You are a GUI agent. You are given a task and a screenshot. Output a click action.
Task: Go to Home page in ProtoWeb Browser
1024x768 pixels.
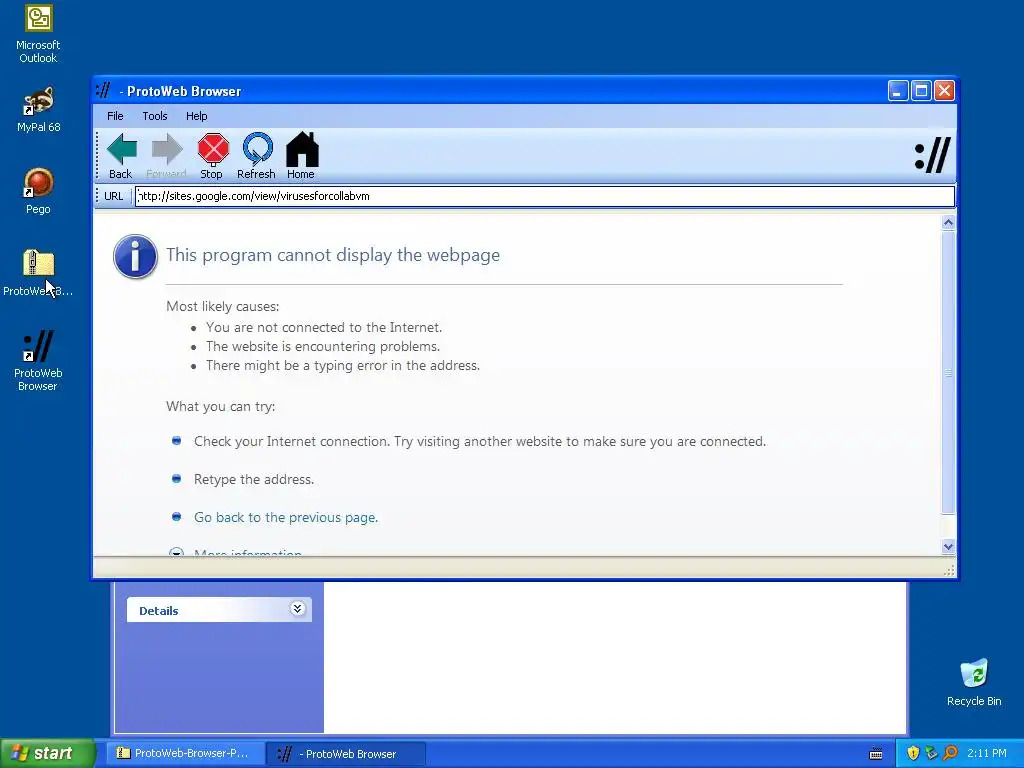(301, 156)
